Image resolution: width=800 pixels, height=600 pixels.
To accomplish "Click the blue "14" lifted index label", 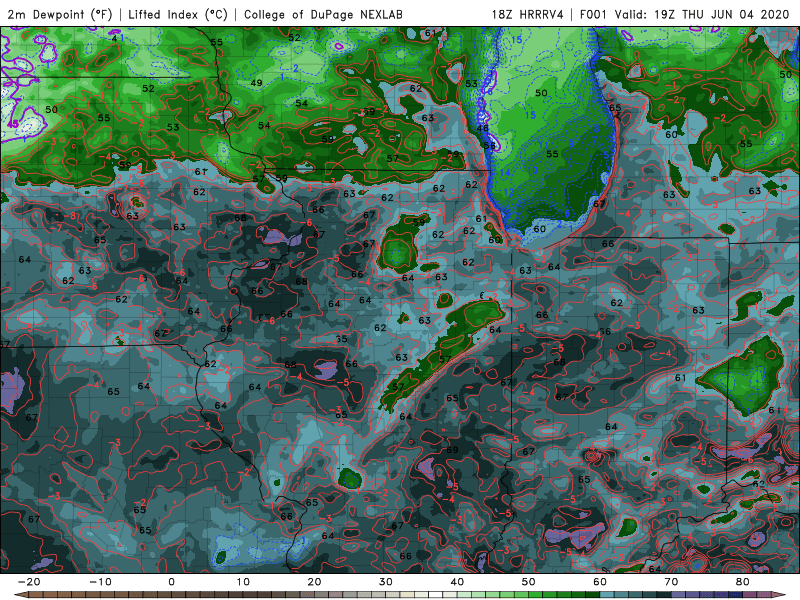I will tap(505, 172).
